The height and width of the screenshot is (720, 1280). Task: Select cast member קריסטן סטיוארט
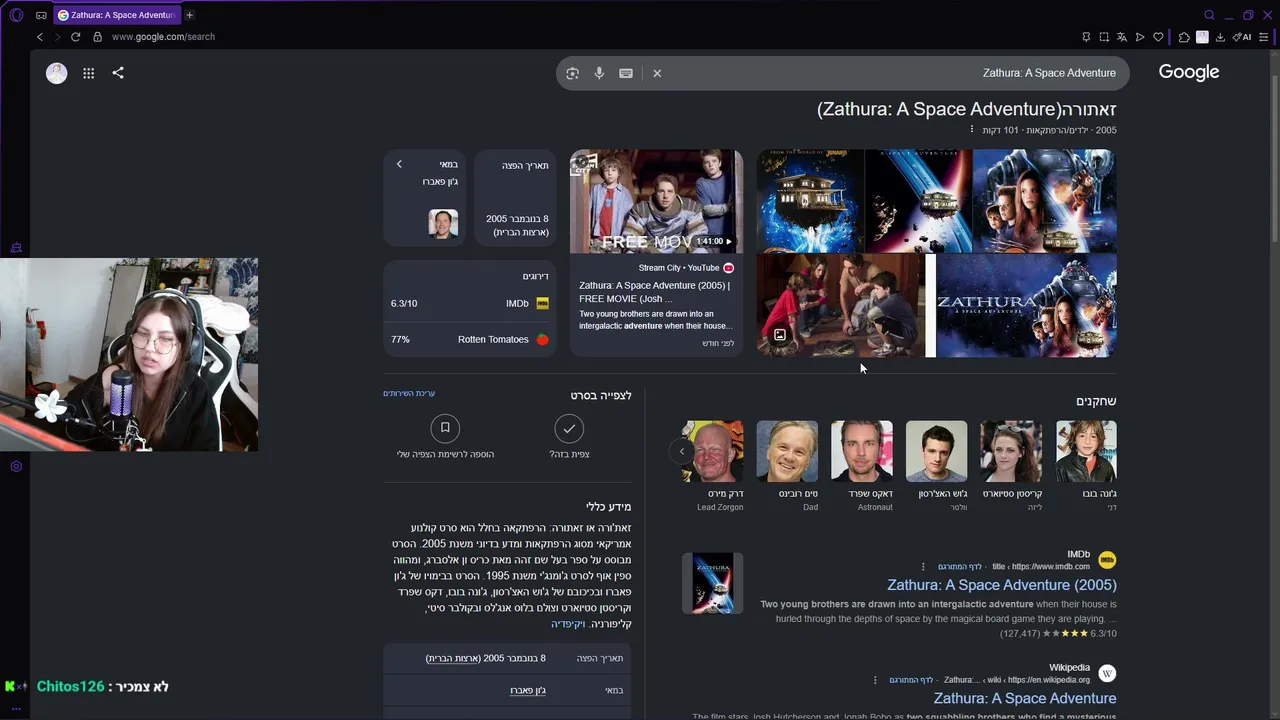click(x=1011, y=466)
